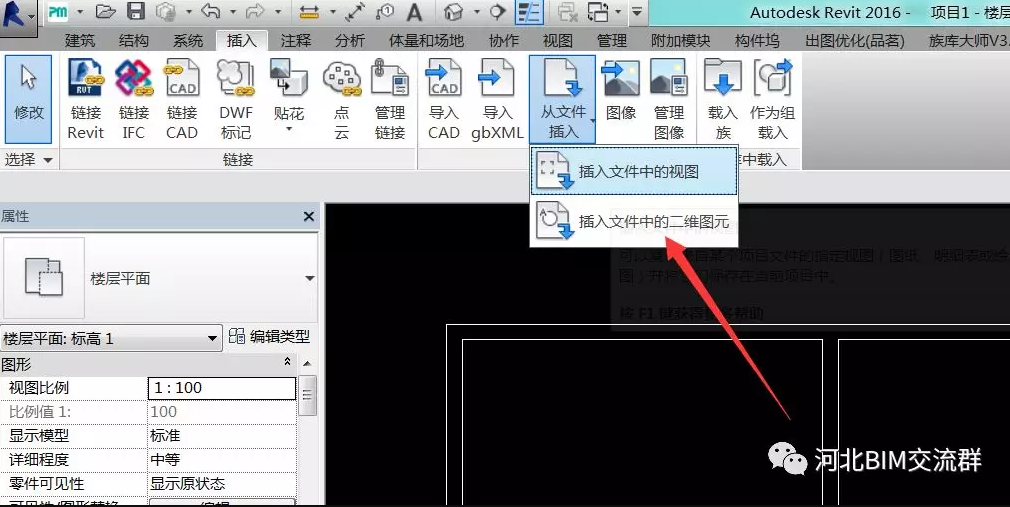
Task: Click the 修改 (Modify) arrow tool
Action: click(x=28, y=99)
